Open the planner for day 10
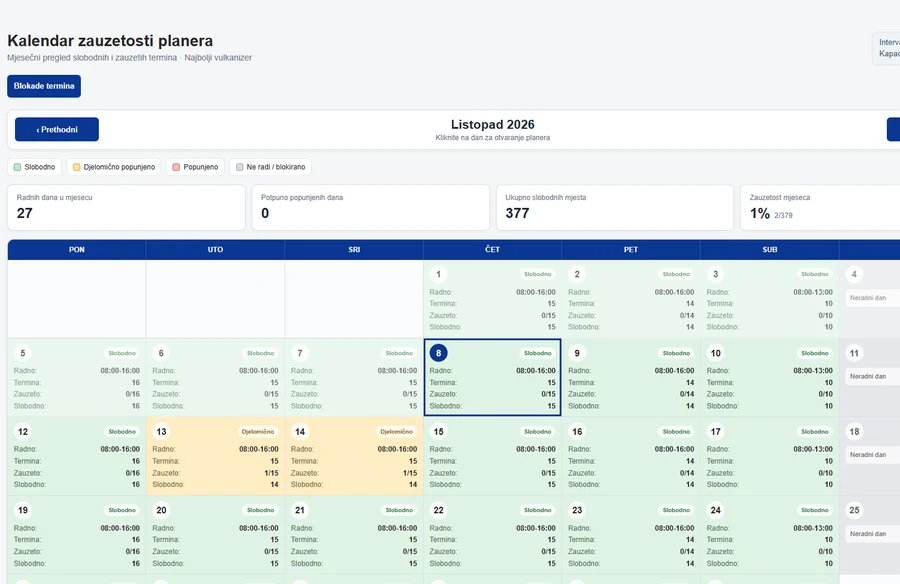 770,377
